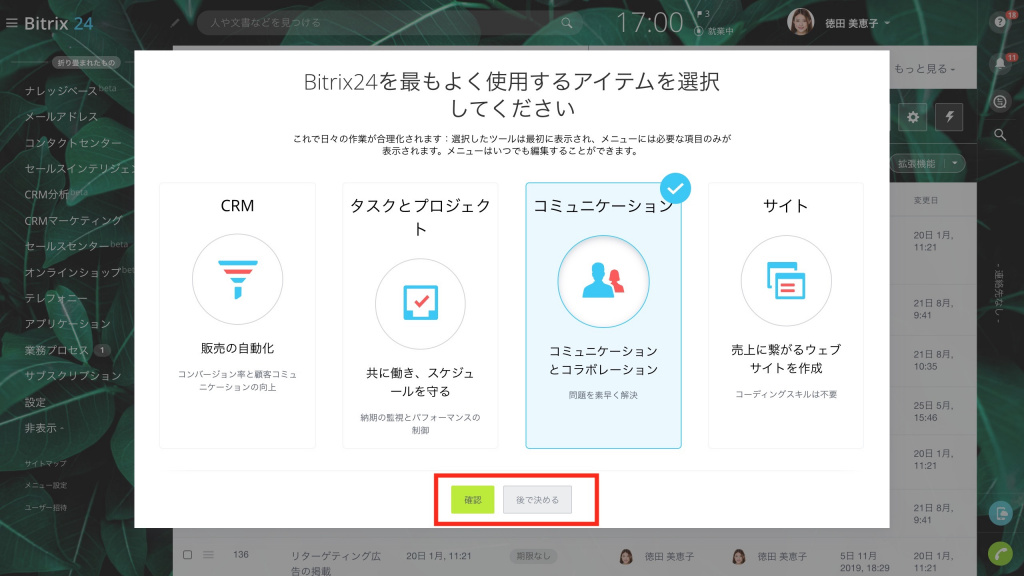The height and width of the screenshot is (576, 1024).
Task: Open CRMマーケティング in the sidebar
Action: (x=73, y=220)
